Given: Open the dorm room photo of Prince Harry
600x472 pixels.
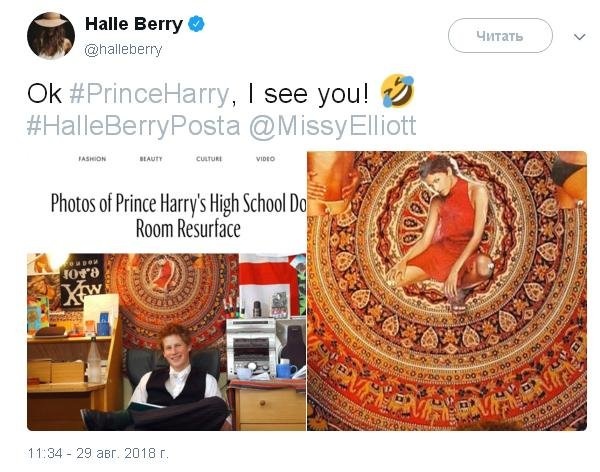Looking at the screenshot, I should click(166, 342).
